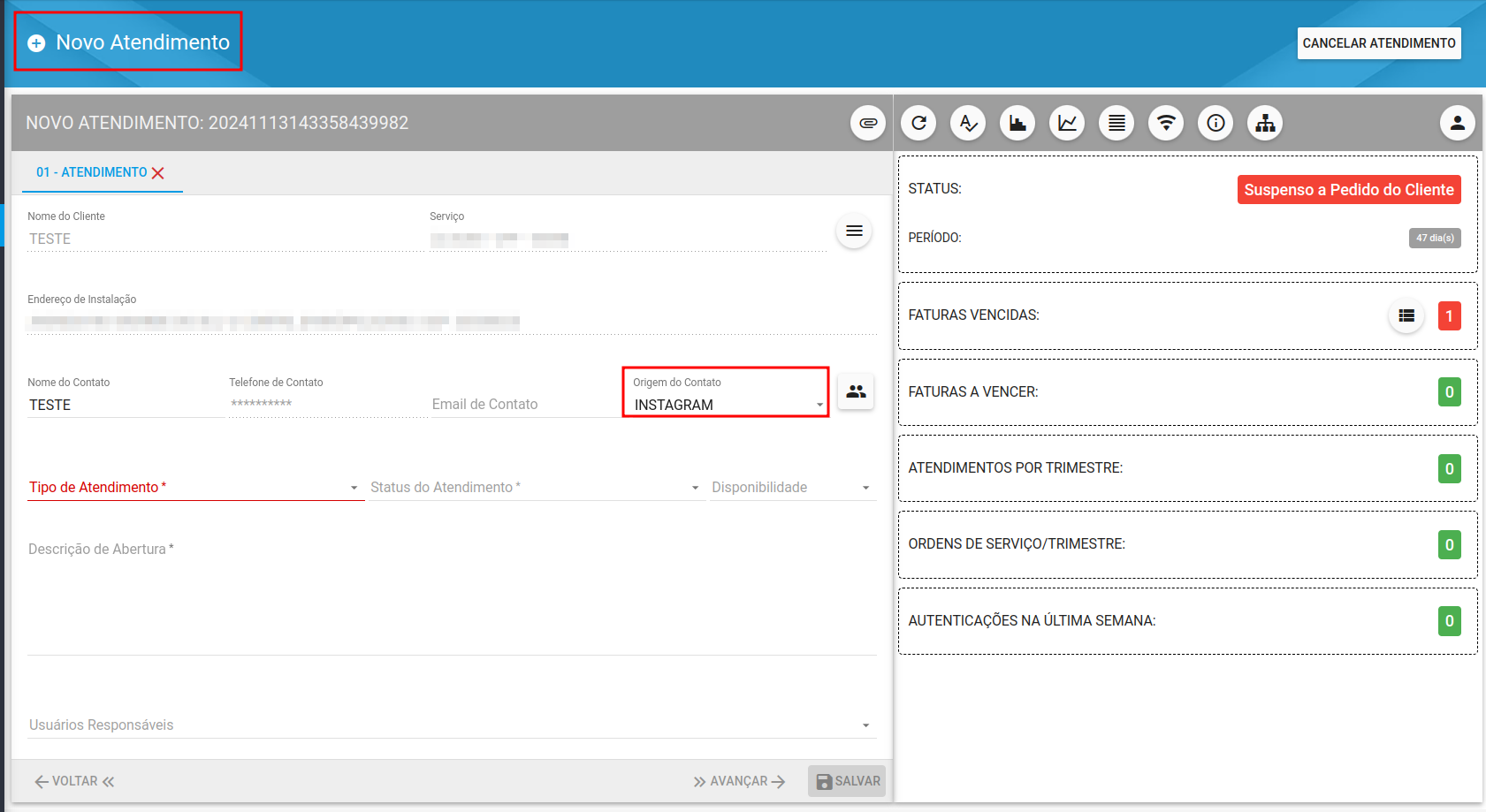Click the user profile icon

click(x=1457, y=123)
